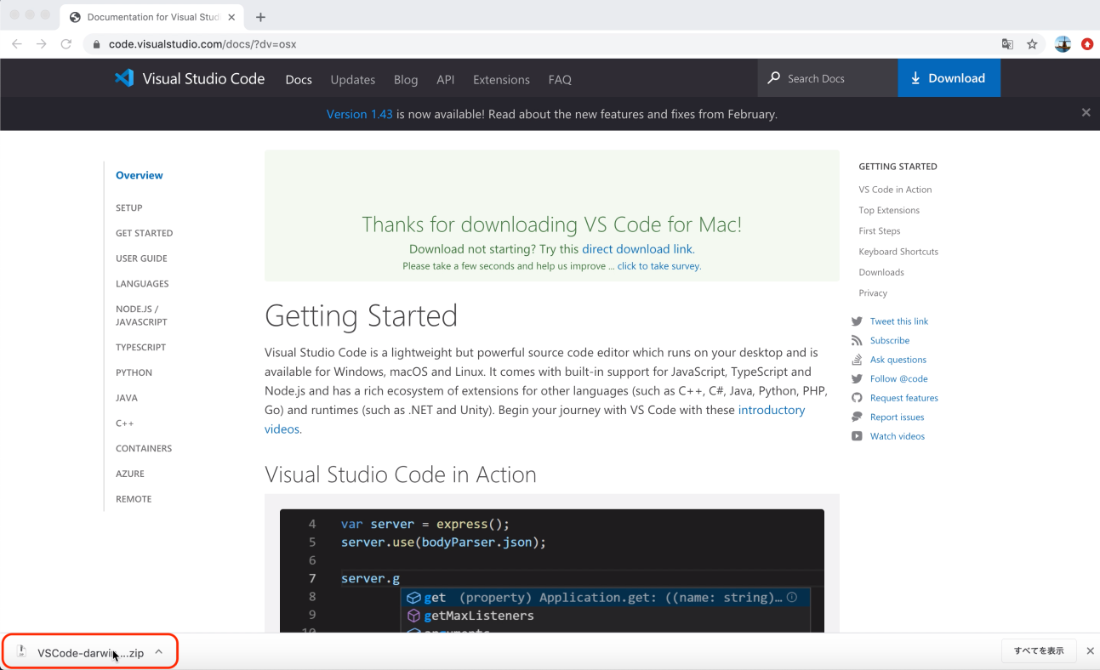Select Overview in the left sidebar
The width and height of the screenshot is (1100, 670).
139,175
